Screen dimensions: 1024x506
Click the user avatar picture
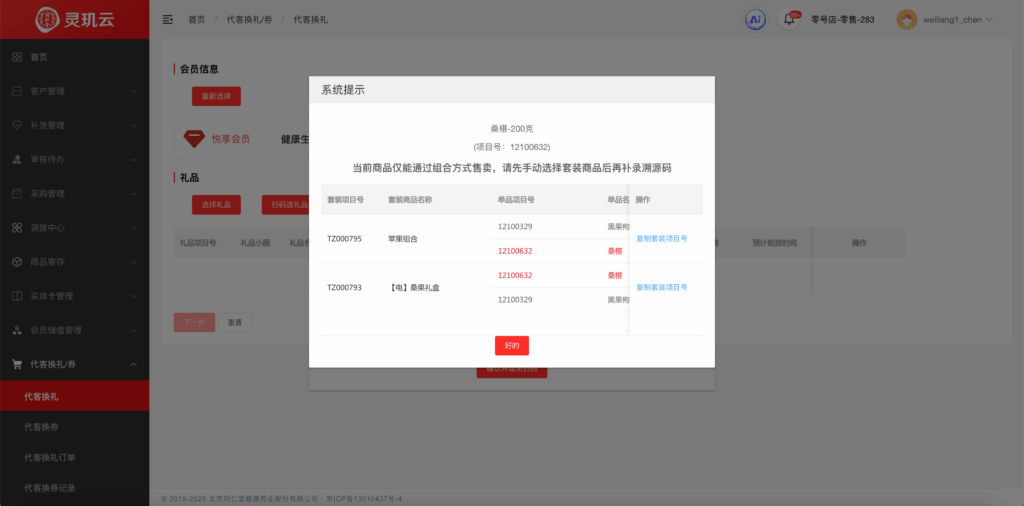(x=906, y=19)
